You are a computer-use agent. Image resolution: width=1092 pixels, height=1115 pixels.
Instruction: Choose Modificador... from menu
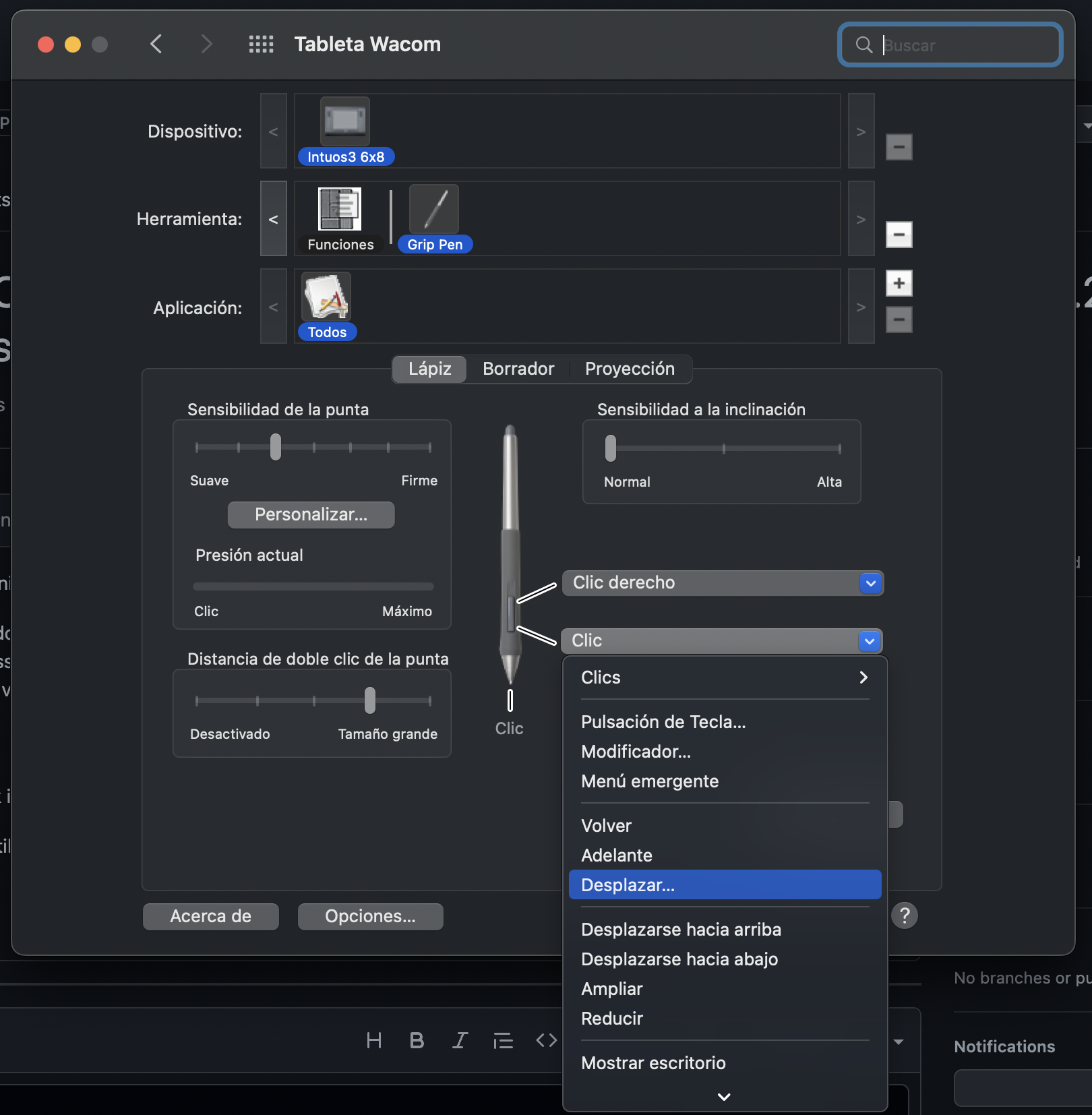[725, 752]
